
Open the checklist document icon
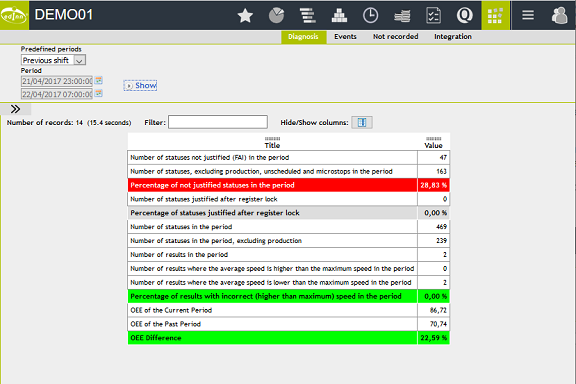433,15
